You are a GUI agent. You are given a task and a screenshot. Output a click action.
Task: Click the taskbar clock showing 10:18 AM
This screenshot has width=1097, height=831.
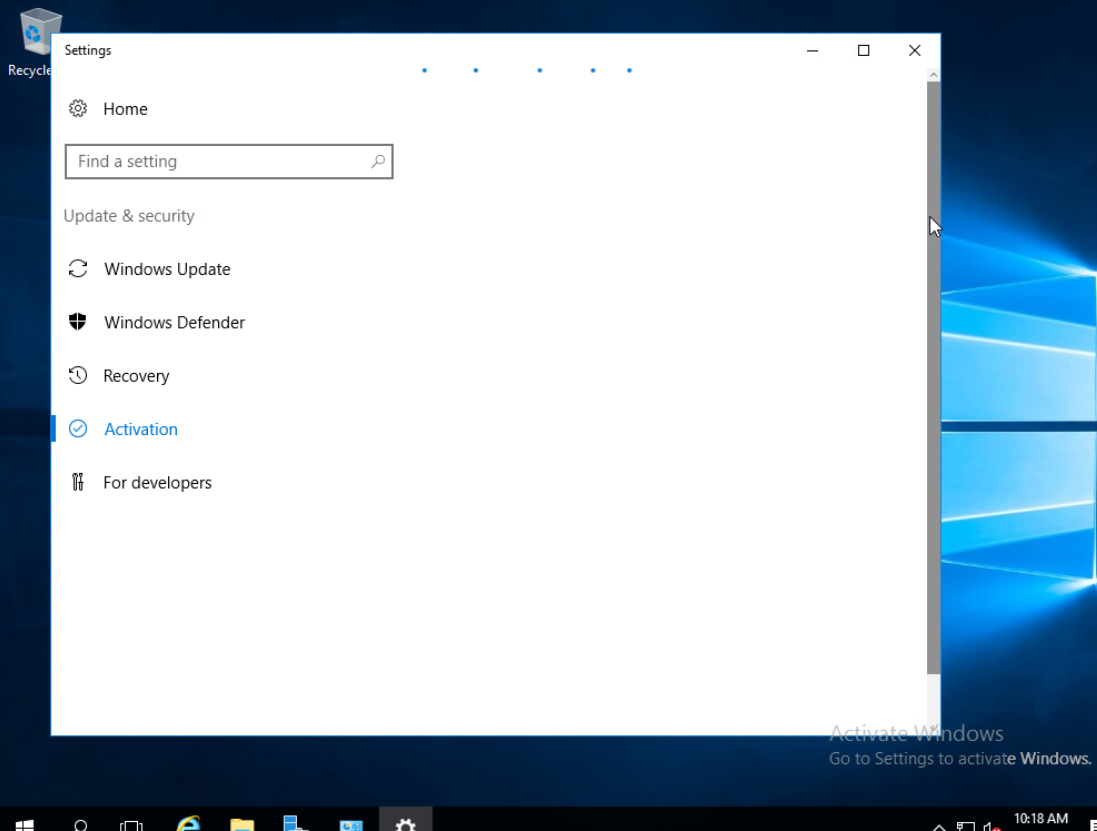pos(1040,818)
